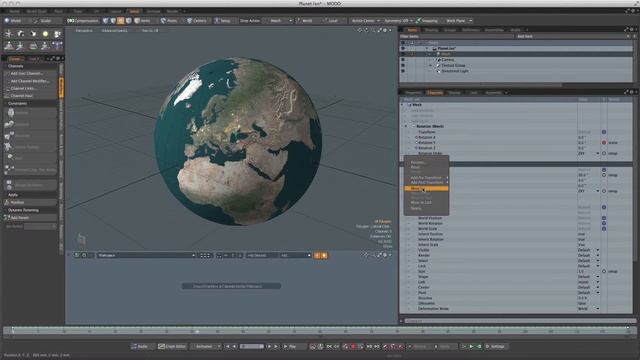The width and height of the screenshot is (640, 360).
Task: Toggle the red key circle on Rotation Y row
Action: 604,142
